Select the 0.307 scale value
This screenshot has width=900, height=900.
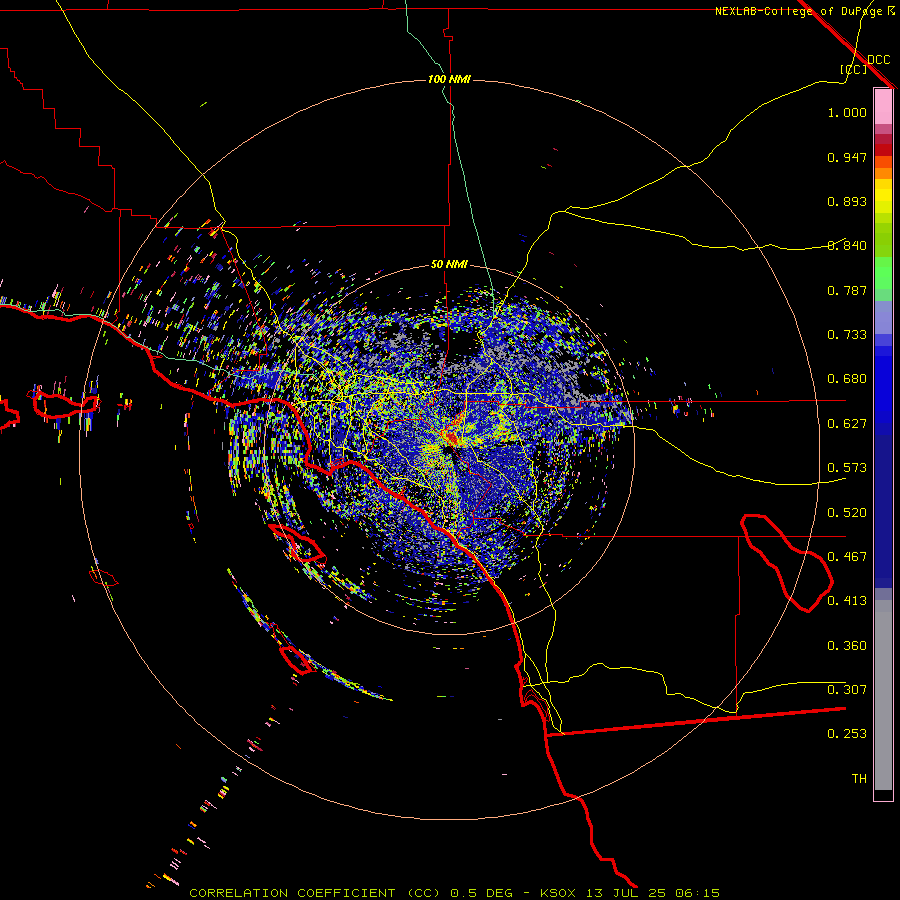(847, 690)
